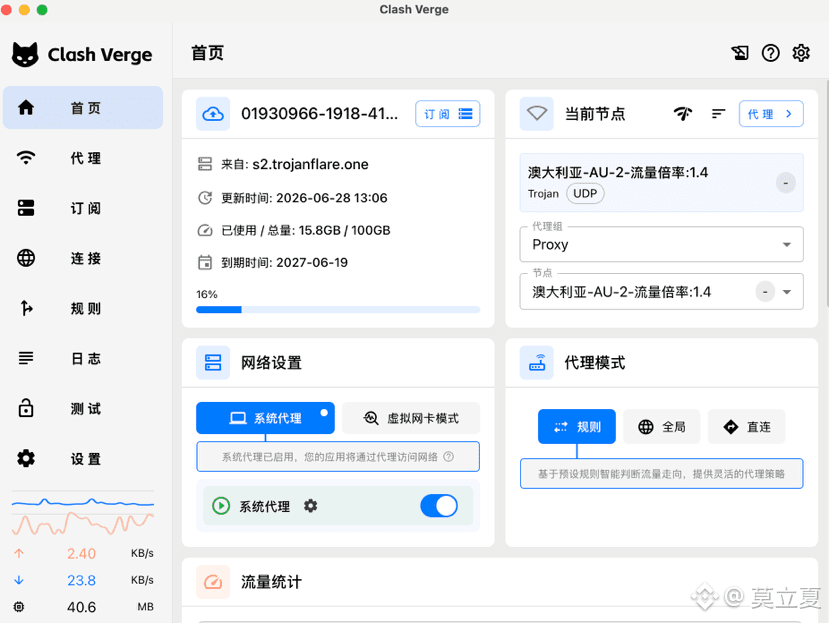Click the server icon beside s2.trojanflare.one
The height and width of the screenshot is (623, 829).
(205, 164)
